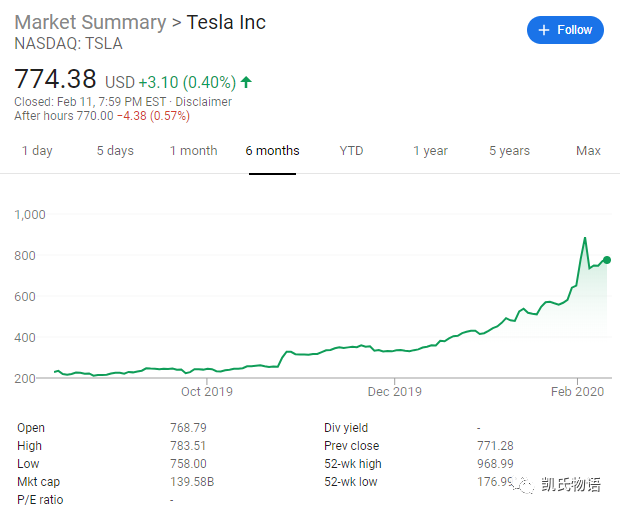Select the 1 month tab
This screenshot has height=511, width=620.
[x=193, y=151]
